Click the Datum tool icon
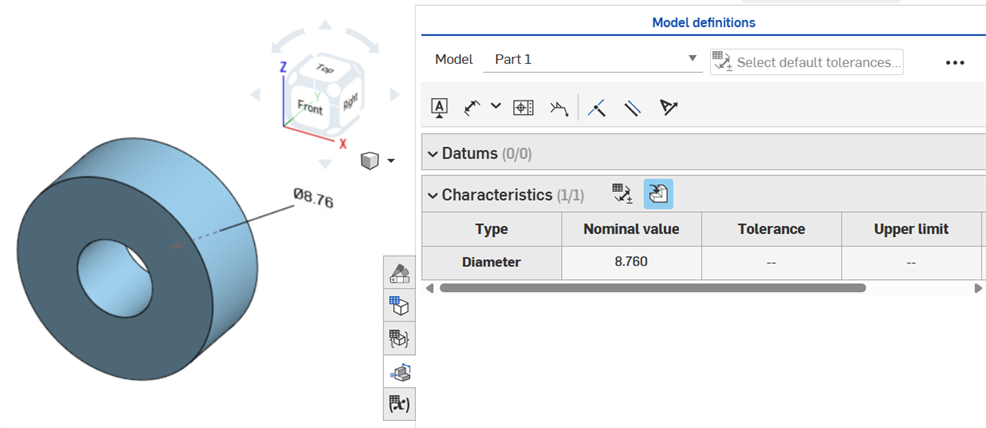This screenshot has height=428, width=986. tap(439, 107)
